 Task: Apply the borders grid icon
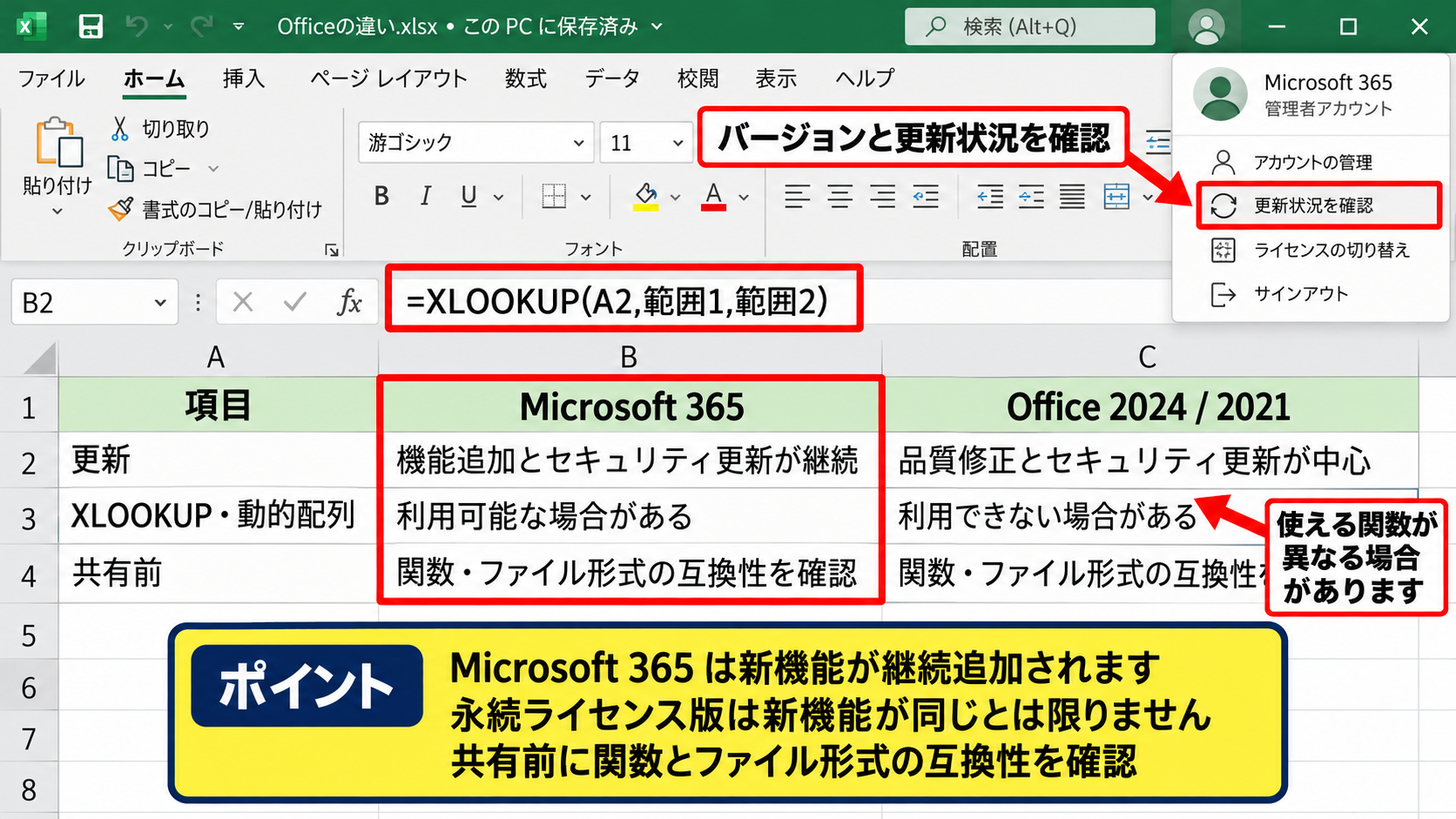(554, 196)
